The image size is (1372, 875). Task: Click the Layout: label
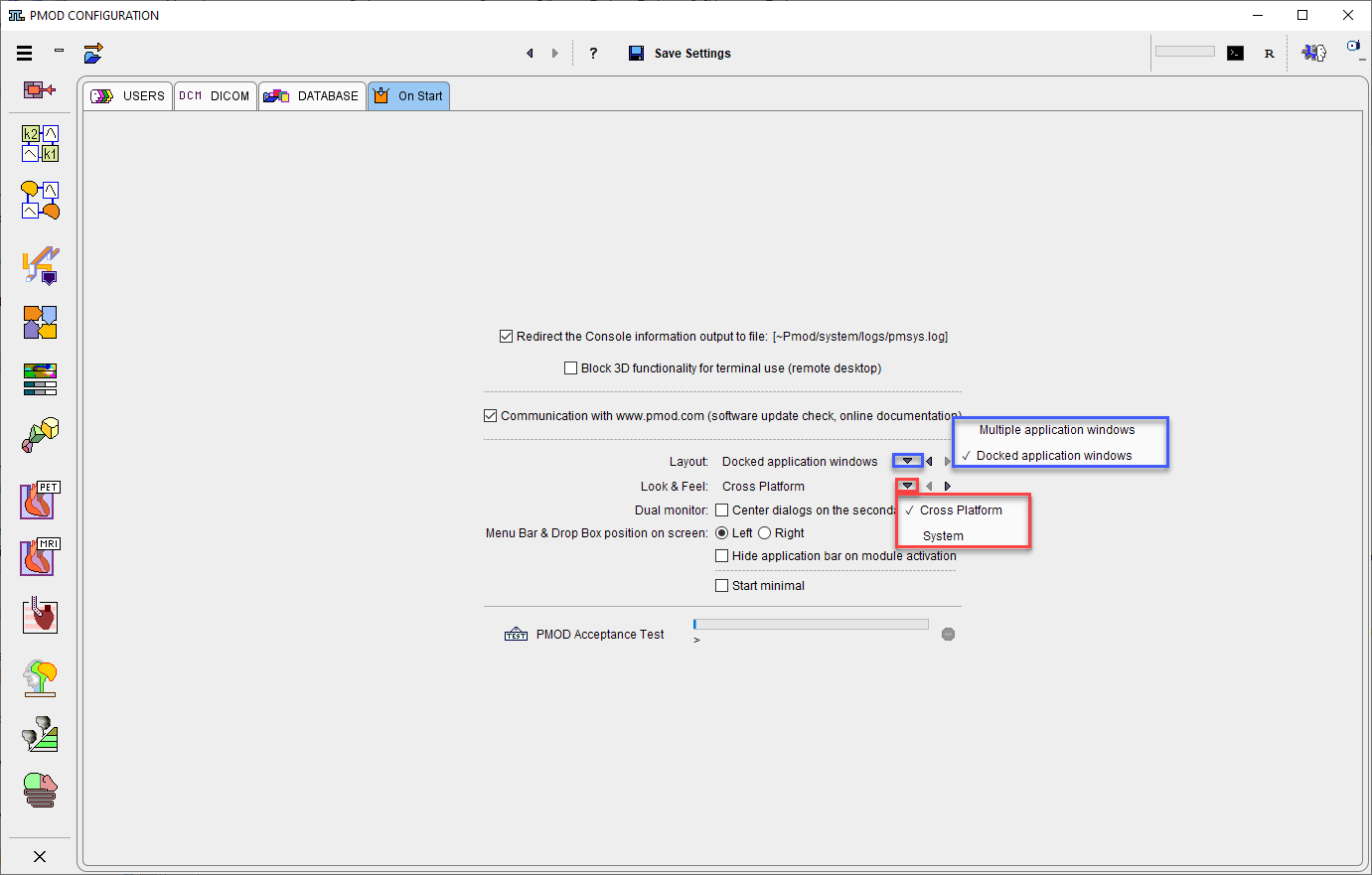pos(688,462)
